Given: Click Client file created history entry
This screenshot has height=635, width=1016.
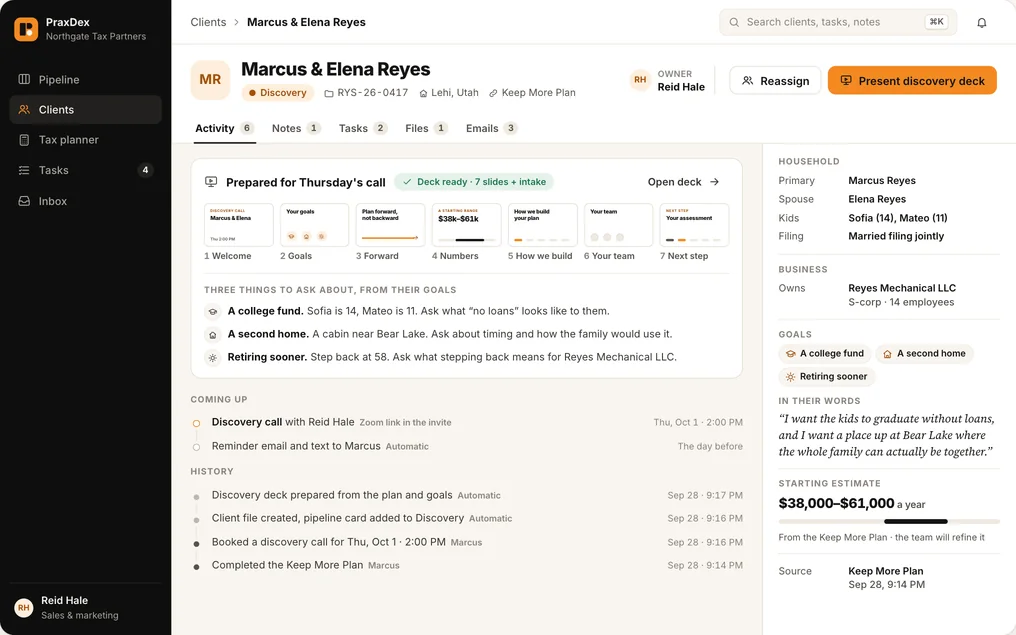Looking at the screenshot, I should click(x=467, y=518).
